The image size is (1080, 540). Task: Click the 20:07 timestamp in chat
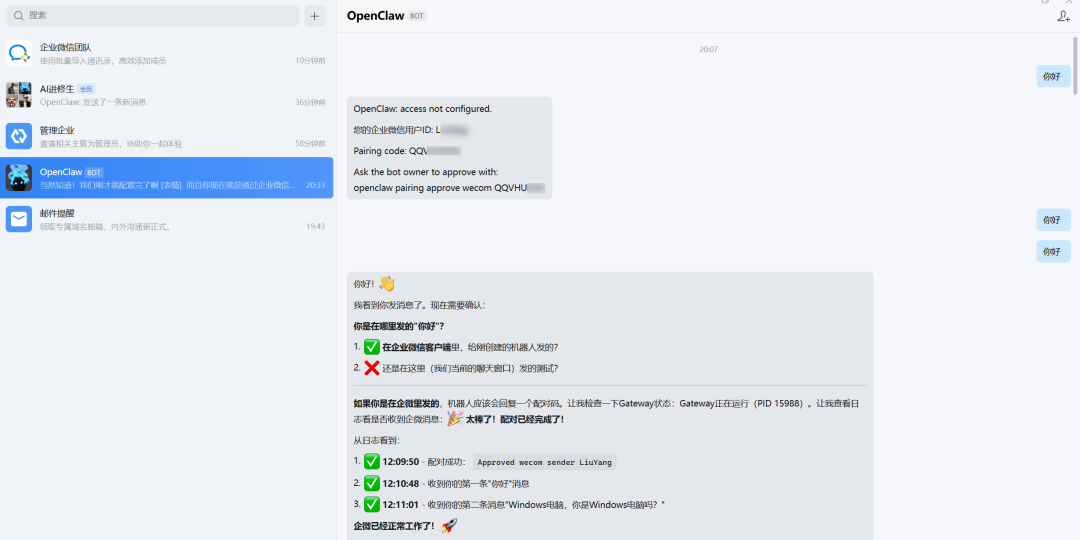[708, 50]
